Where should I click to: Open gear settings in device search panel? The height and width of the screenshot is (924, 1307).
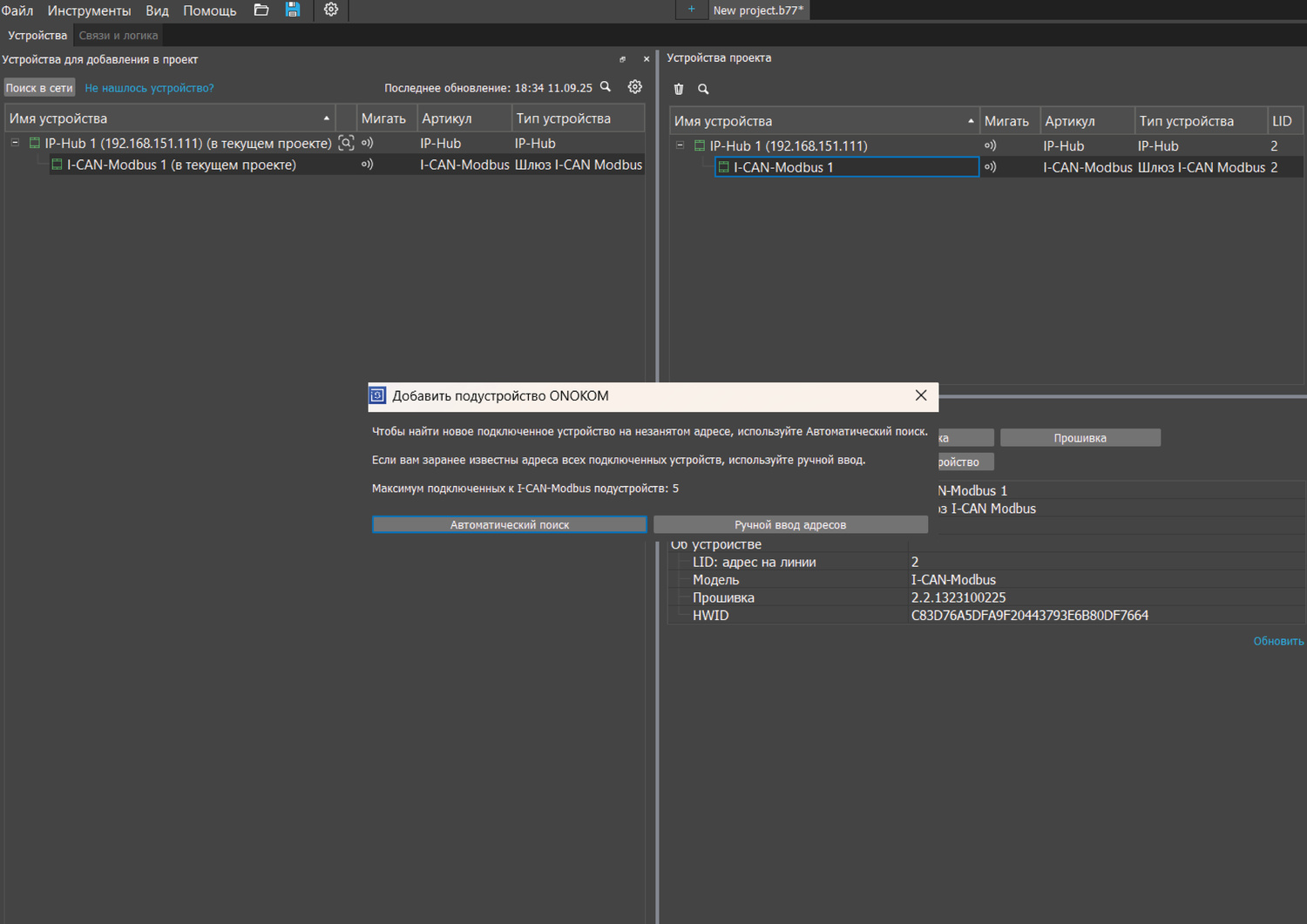635,87
